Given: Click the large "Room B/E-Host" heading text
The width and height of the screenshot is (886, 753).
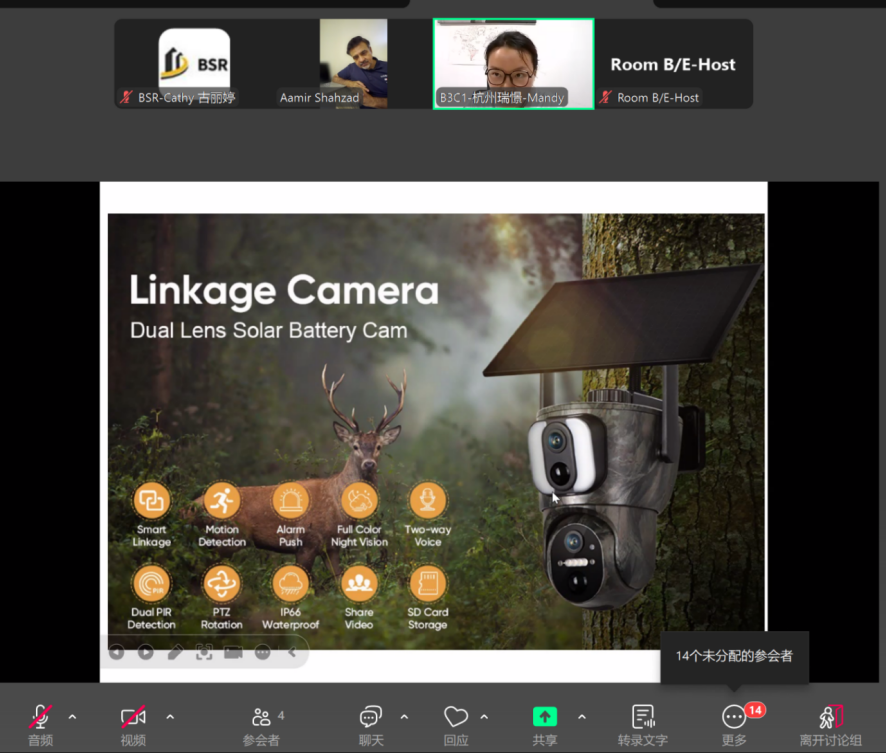Looking at the screenshot, I should coord(673,64).
